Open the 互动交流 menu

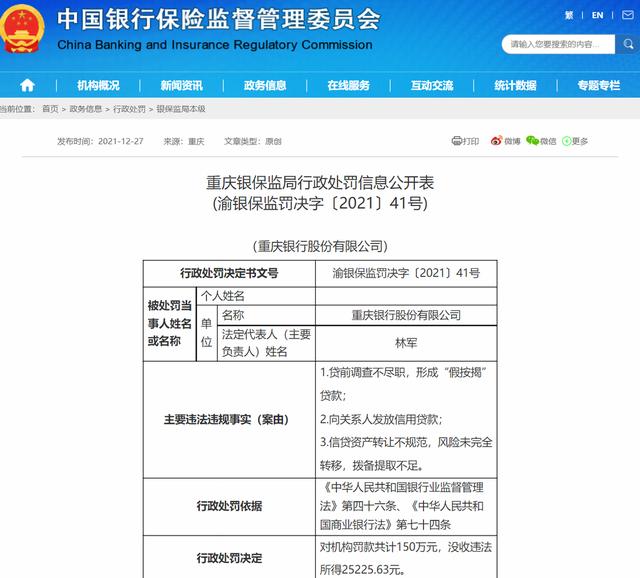tap(432, 85)
